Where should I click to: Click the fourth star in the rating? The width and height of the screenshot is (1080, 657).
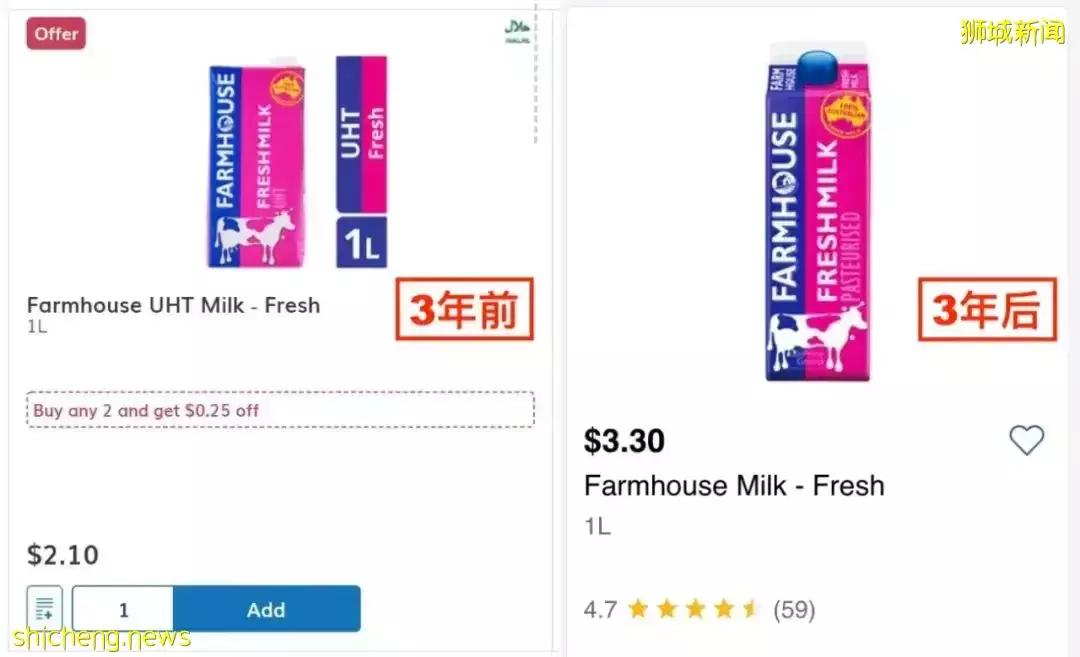(722, 607)
